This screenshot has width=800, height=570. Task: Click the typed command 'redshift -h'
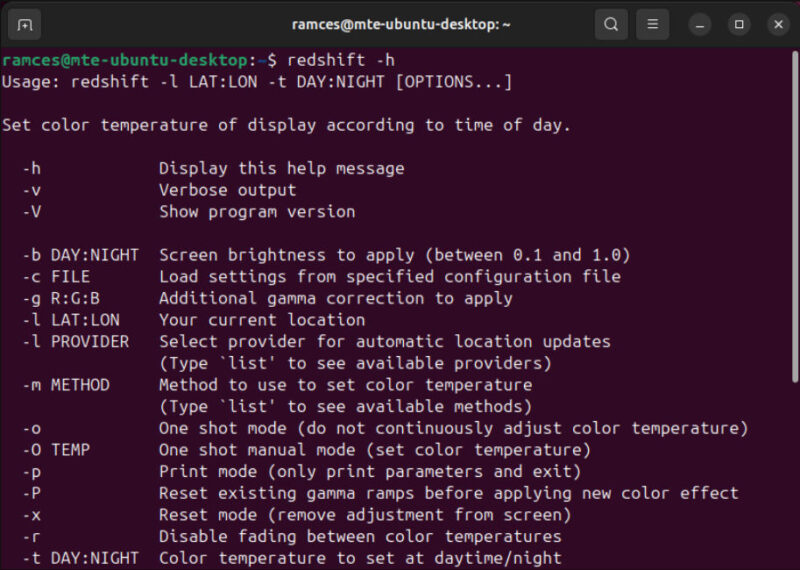341,60
